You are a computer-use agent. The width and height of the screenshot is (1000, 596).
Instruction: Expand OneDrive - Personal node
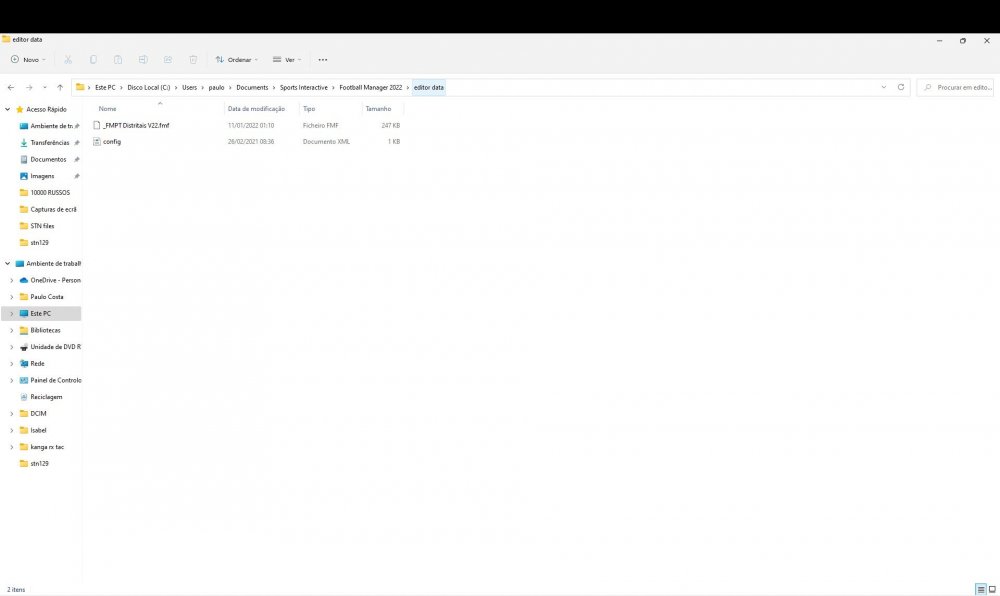[x=11, y=280]
